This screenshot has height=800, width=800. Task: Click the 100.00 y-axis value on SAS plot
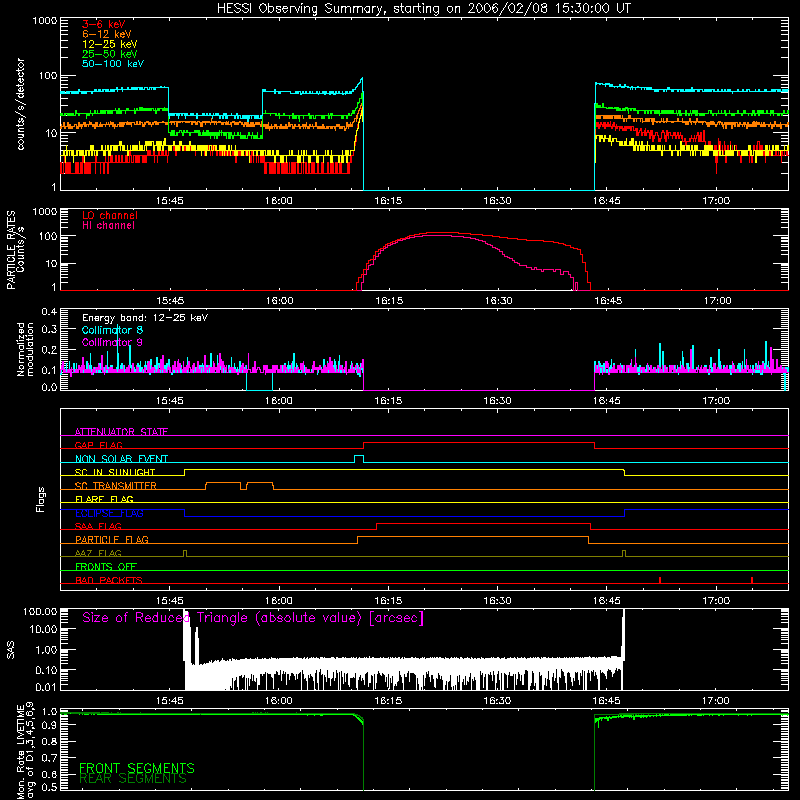(40, 611)
